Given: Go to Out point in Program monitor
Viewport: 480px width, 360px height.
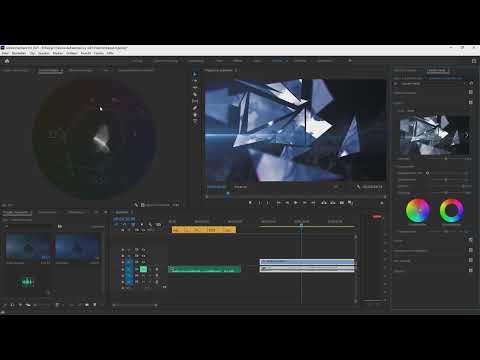Looking at the screenshot, I should [x=313, y=203].
